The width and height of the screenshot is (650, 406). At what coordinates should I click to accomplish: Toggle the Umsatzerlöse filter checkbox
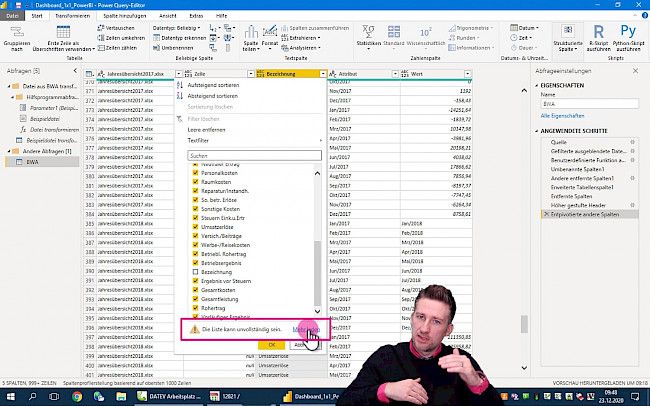pyautogui.click(x=196, y=227)
